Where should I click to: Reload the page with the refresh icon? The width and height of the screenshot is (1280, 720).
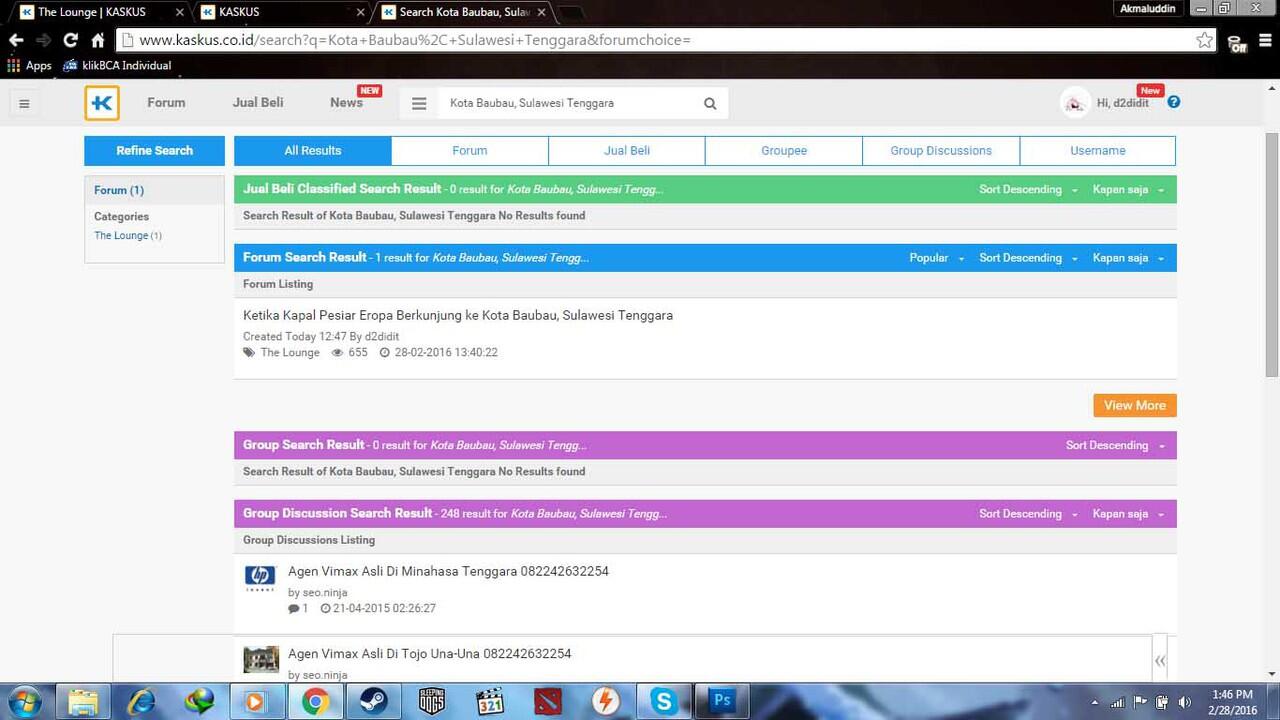tap(70, 40)
